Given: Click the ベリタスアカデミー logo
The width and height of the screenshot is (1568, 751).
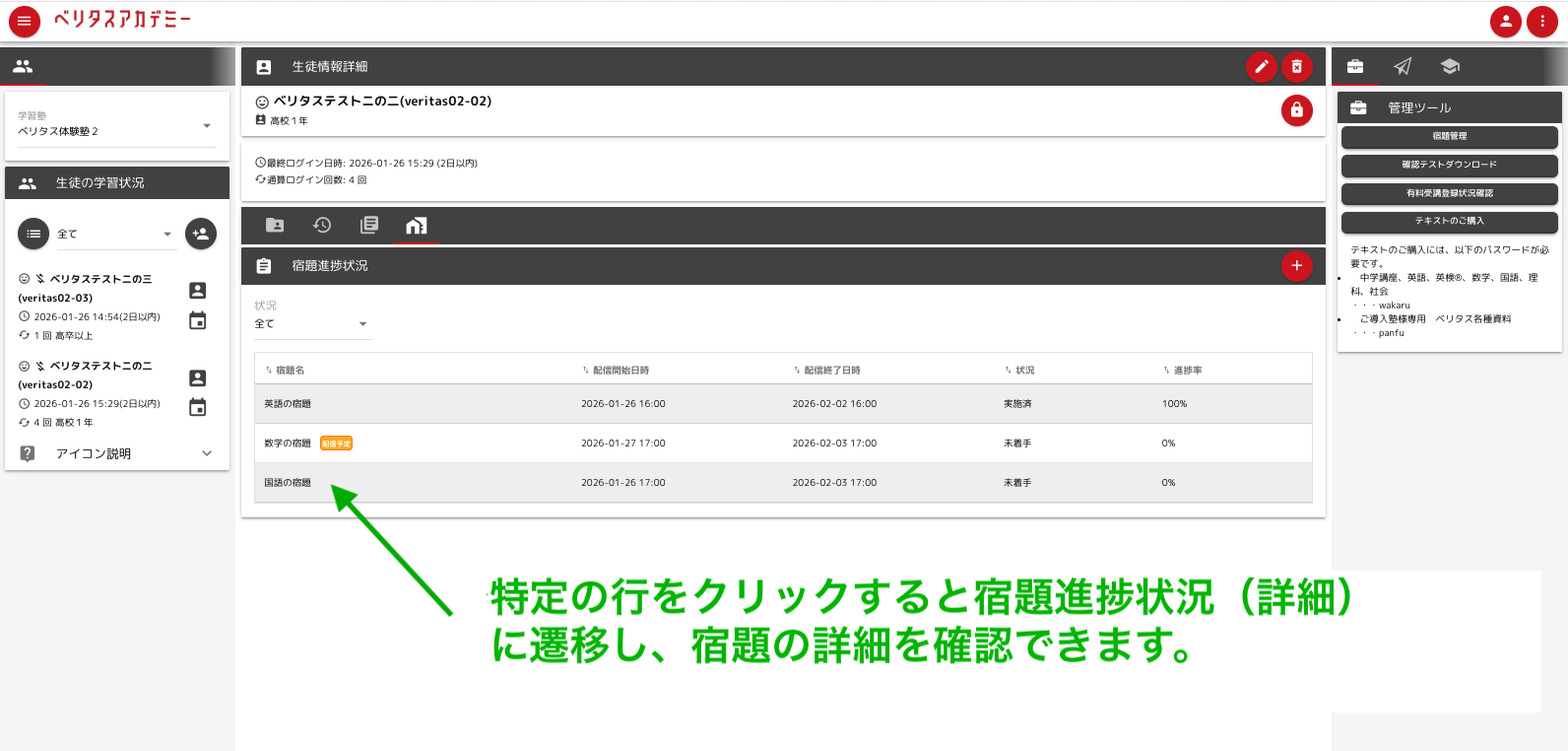Looking at the screenshot, I should 122,20.
